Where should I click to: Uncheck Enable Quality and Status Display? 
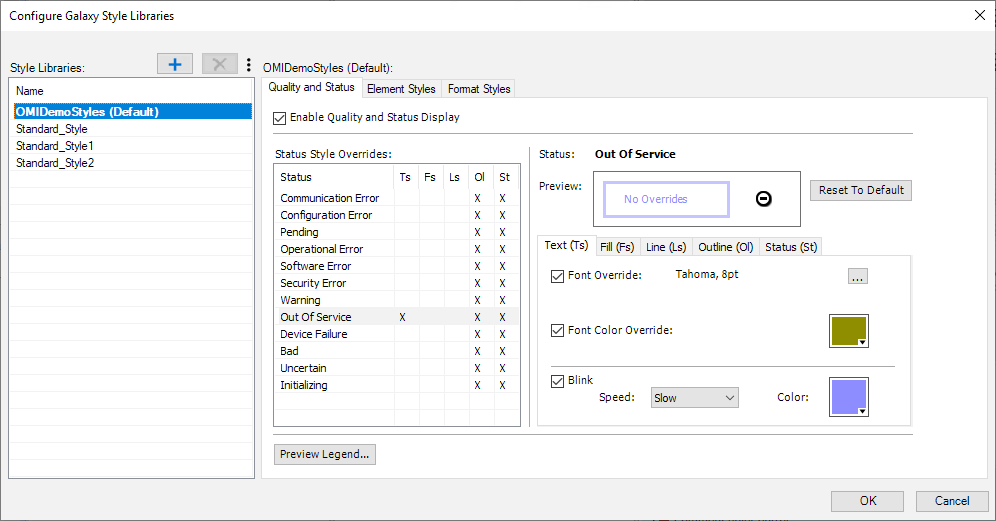279,118
